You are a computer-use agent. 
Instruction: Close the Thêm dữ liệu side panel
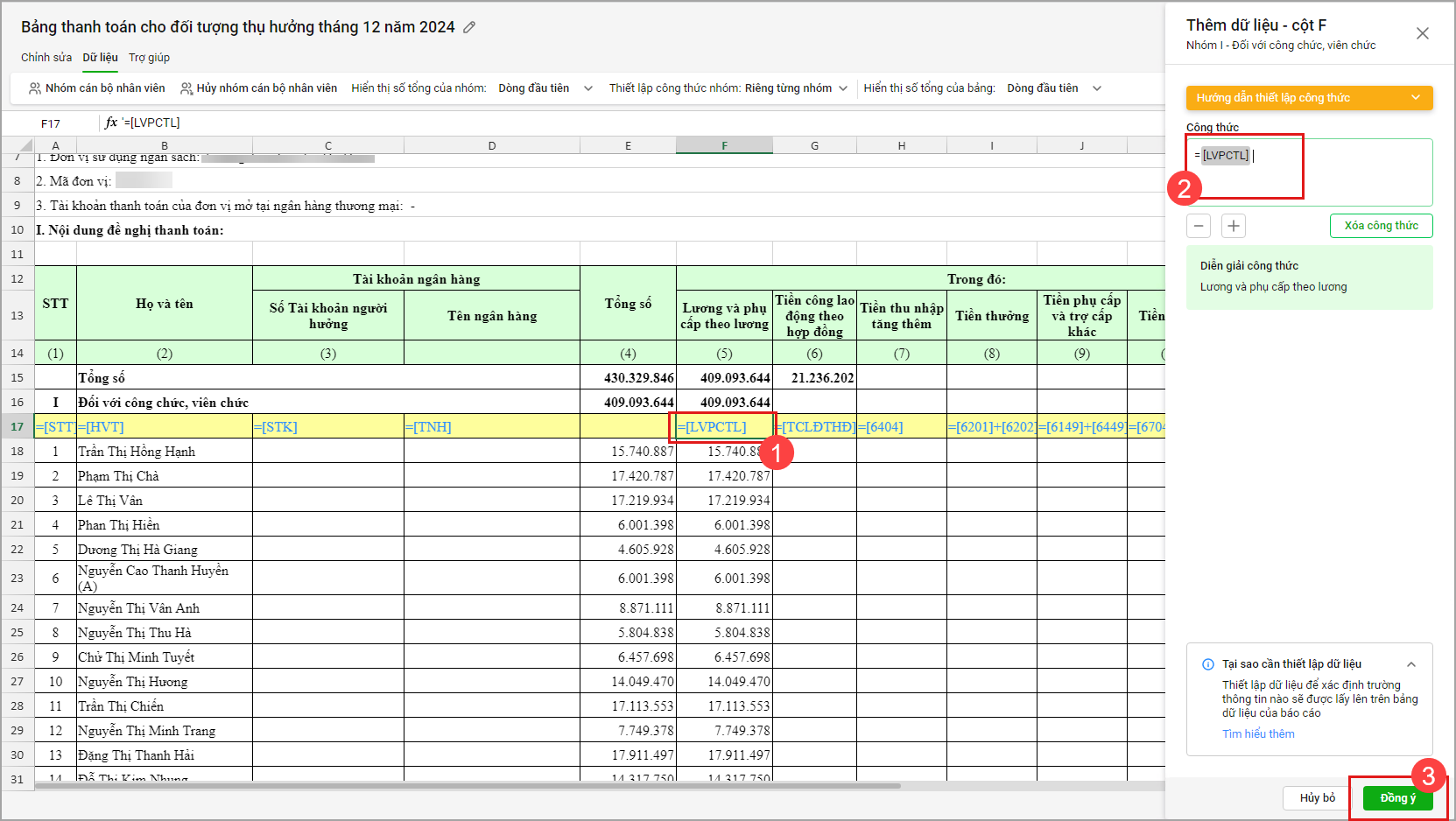(1422, 33)
